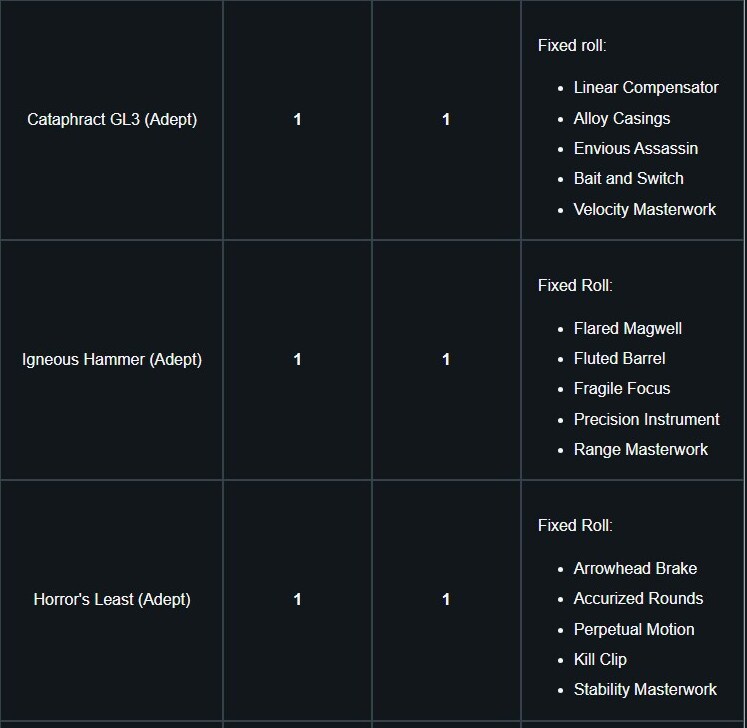
Task: Click the Cataphract GL3 (Adept) weapon name
Action: tap(112, 119)
